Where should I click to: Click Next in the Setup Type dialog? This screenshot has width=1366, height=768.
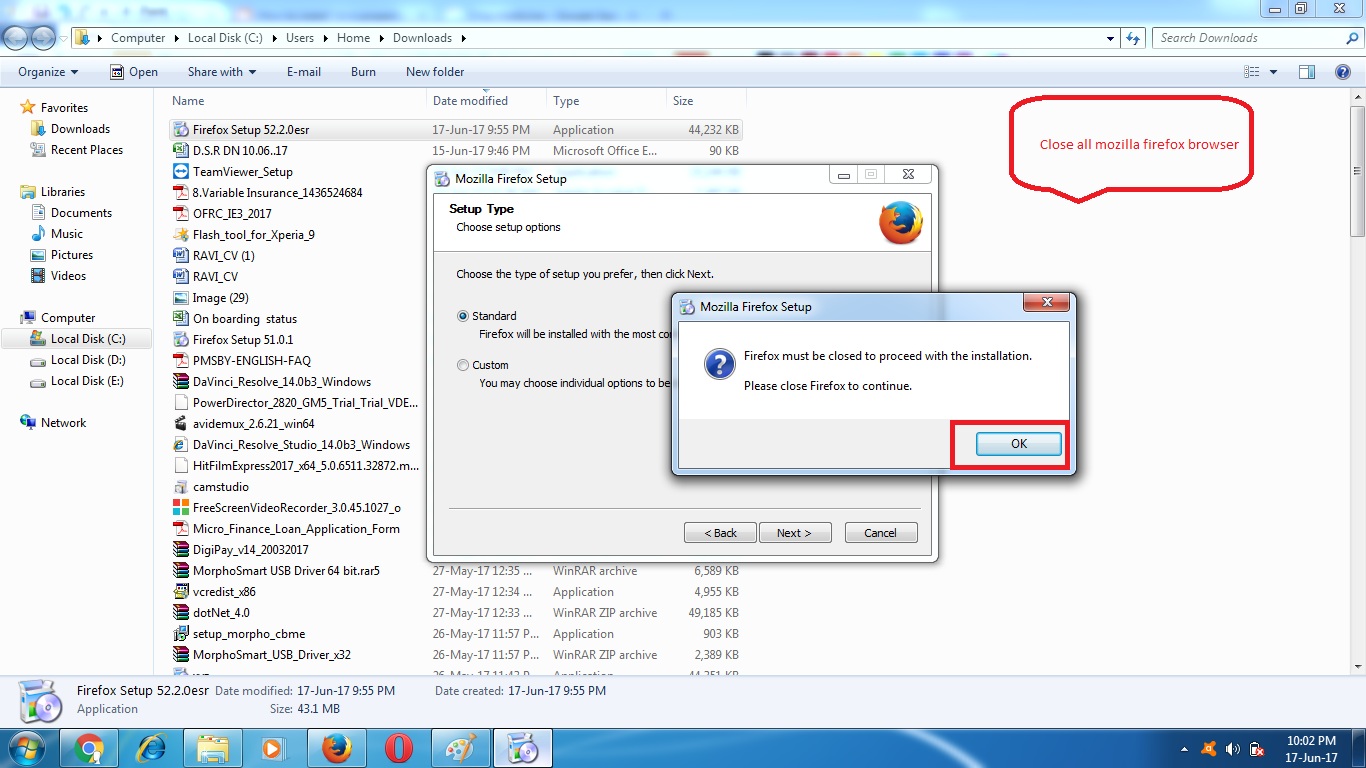[795, 532]
